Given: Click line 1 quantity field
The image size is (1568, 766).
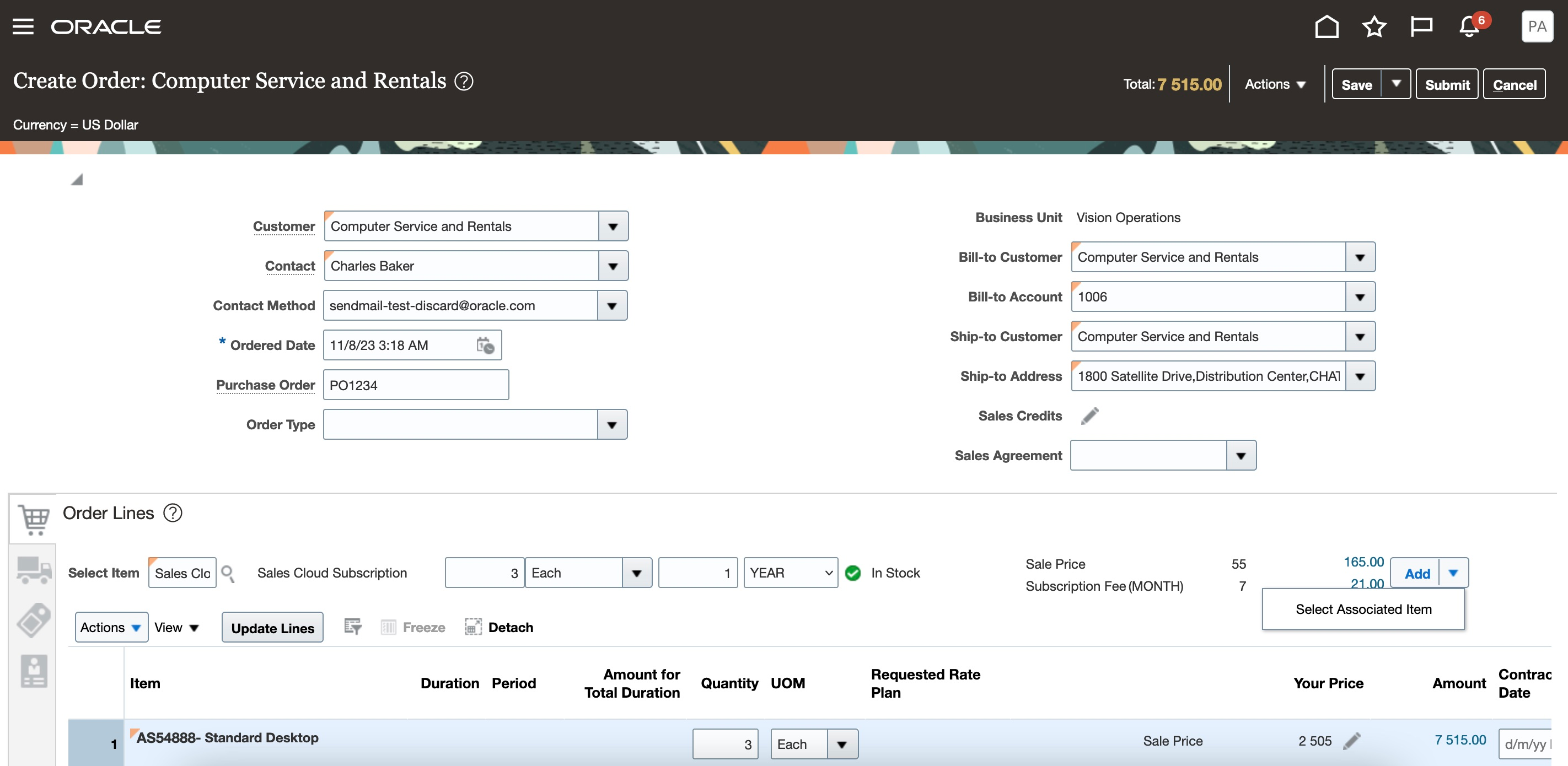Looking at the screenshot, I should pos(725,744).
